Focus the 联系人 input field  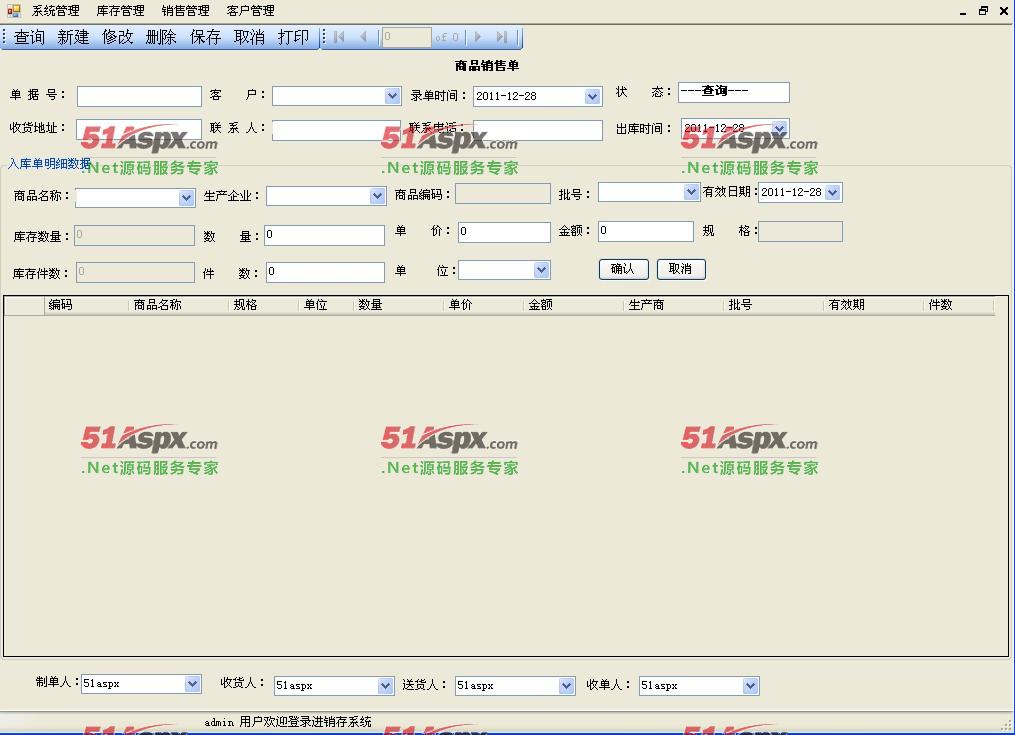pos(337,130)
